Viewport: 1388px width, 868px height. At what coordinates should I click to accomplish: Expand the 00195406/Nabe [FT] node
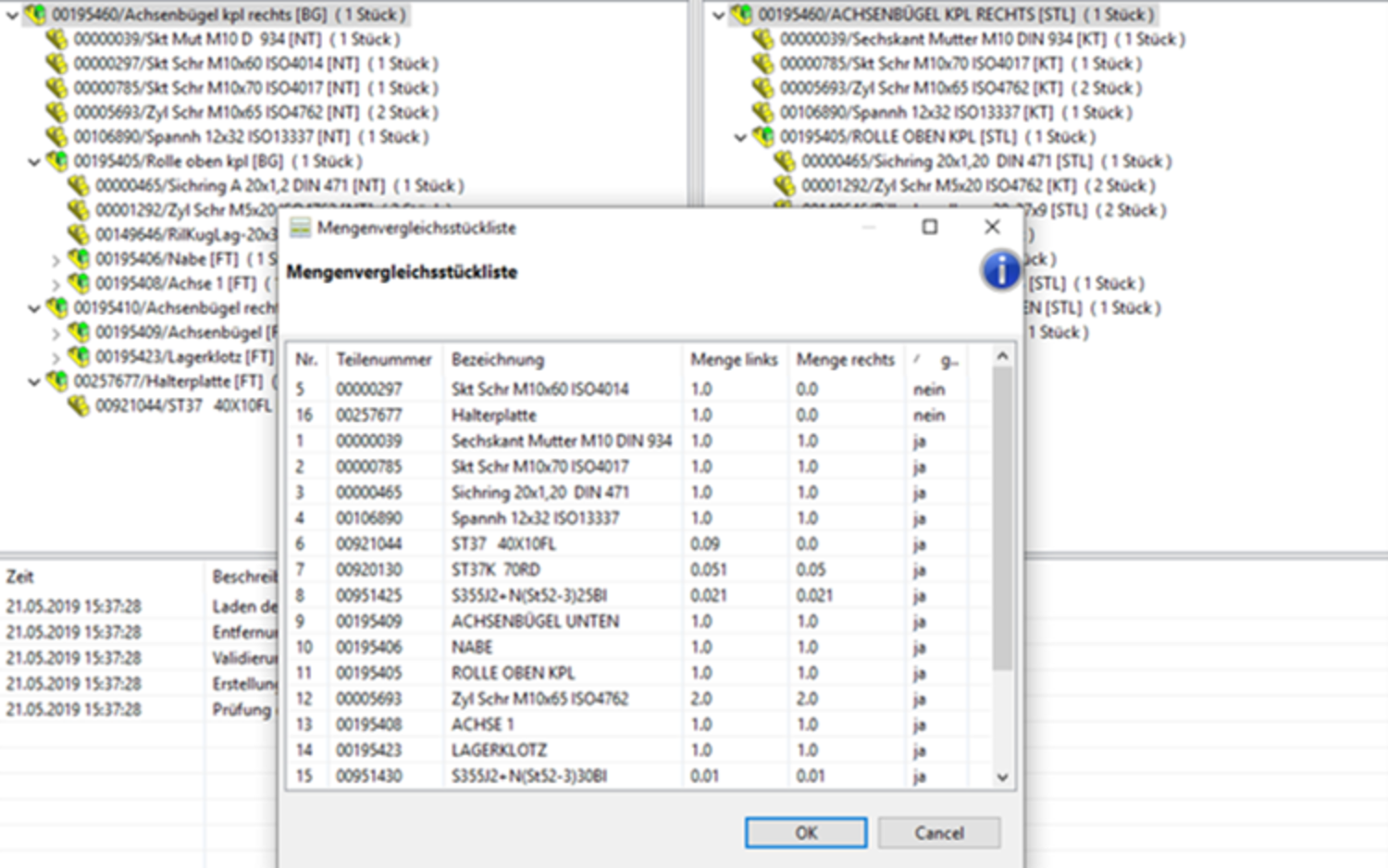click(56, 260)
